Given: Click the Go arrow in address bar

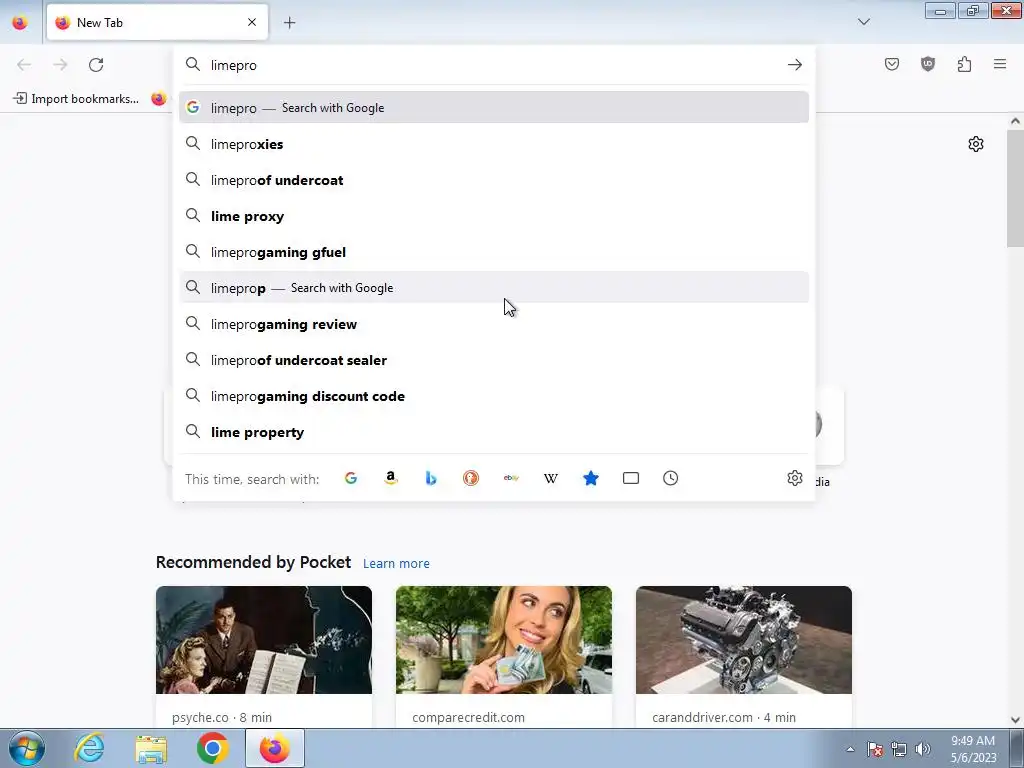Looking at the screenshot, I should pos(795,65).
